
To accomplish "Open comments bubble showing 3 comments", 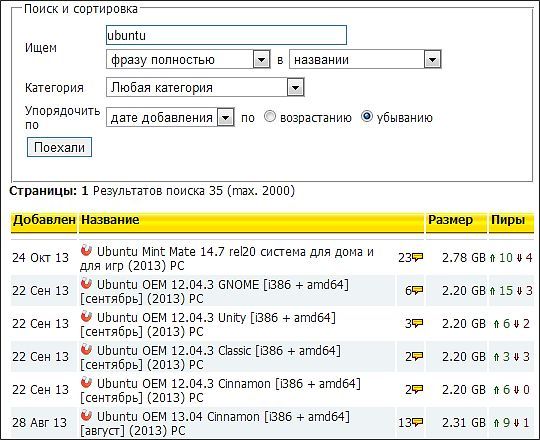I will tap(418, 324).
